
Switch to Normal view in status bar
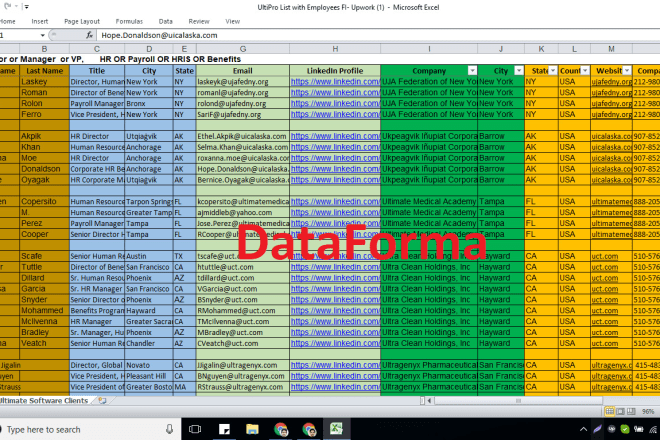(609, 411)
